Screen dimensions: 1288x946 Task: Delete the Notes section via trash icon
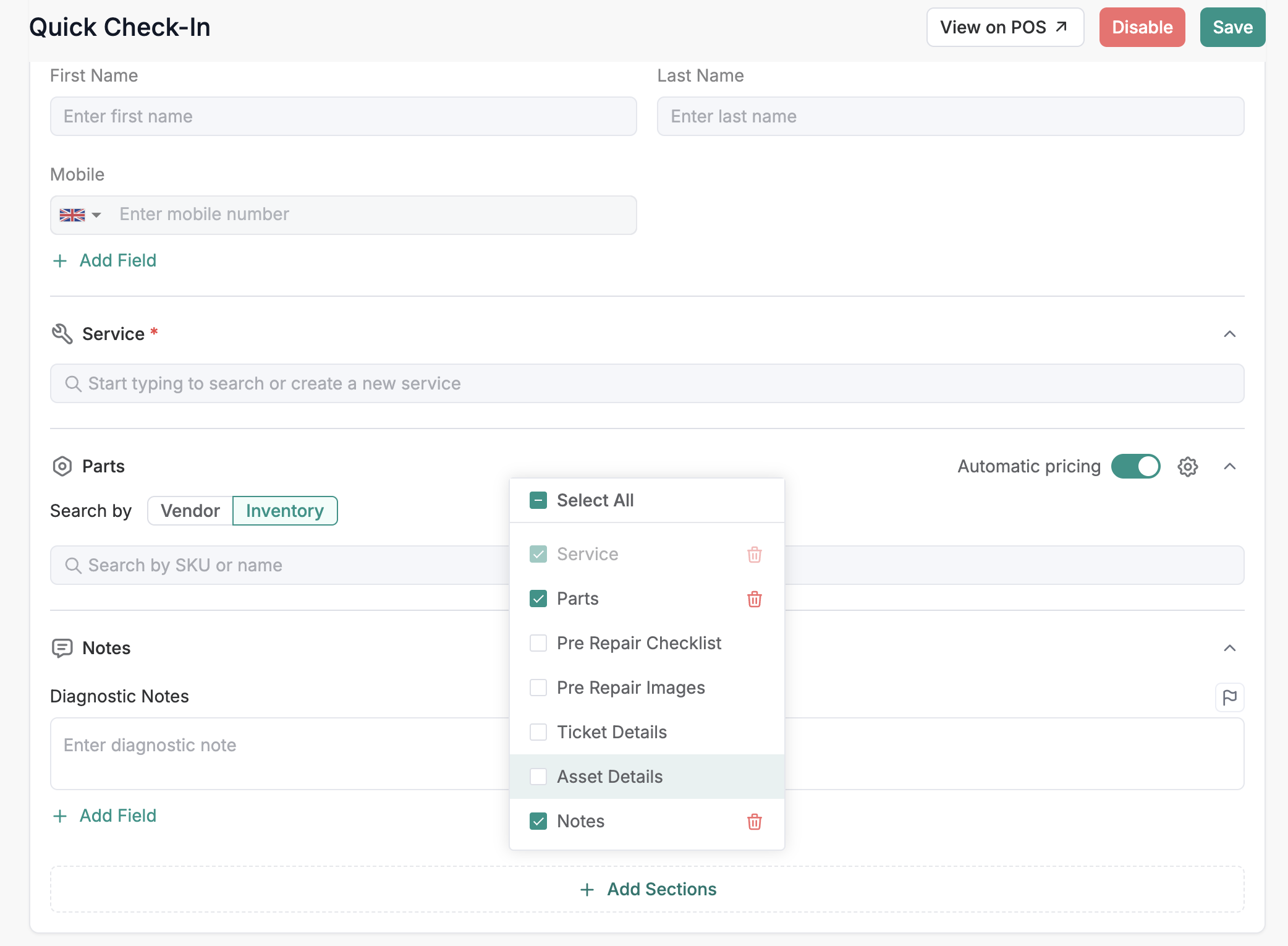754,822
